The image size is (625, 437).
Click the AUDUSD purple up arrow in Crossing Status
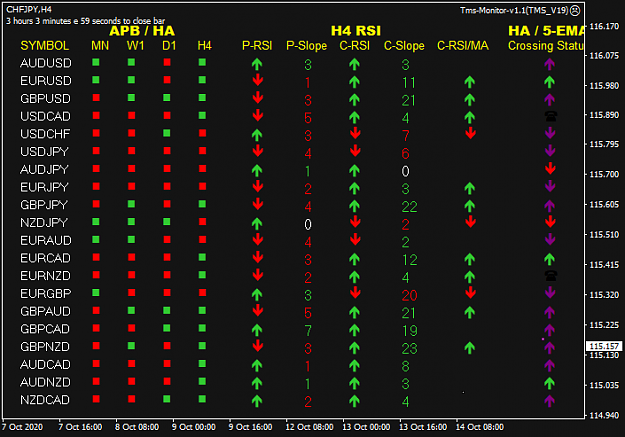click(x=550, y=64)
